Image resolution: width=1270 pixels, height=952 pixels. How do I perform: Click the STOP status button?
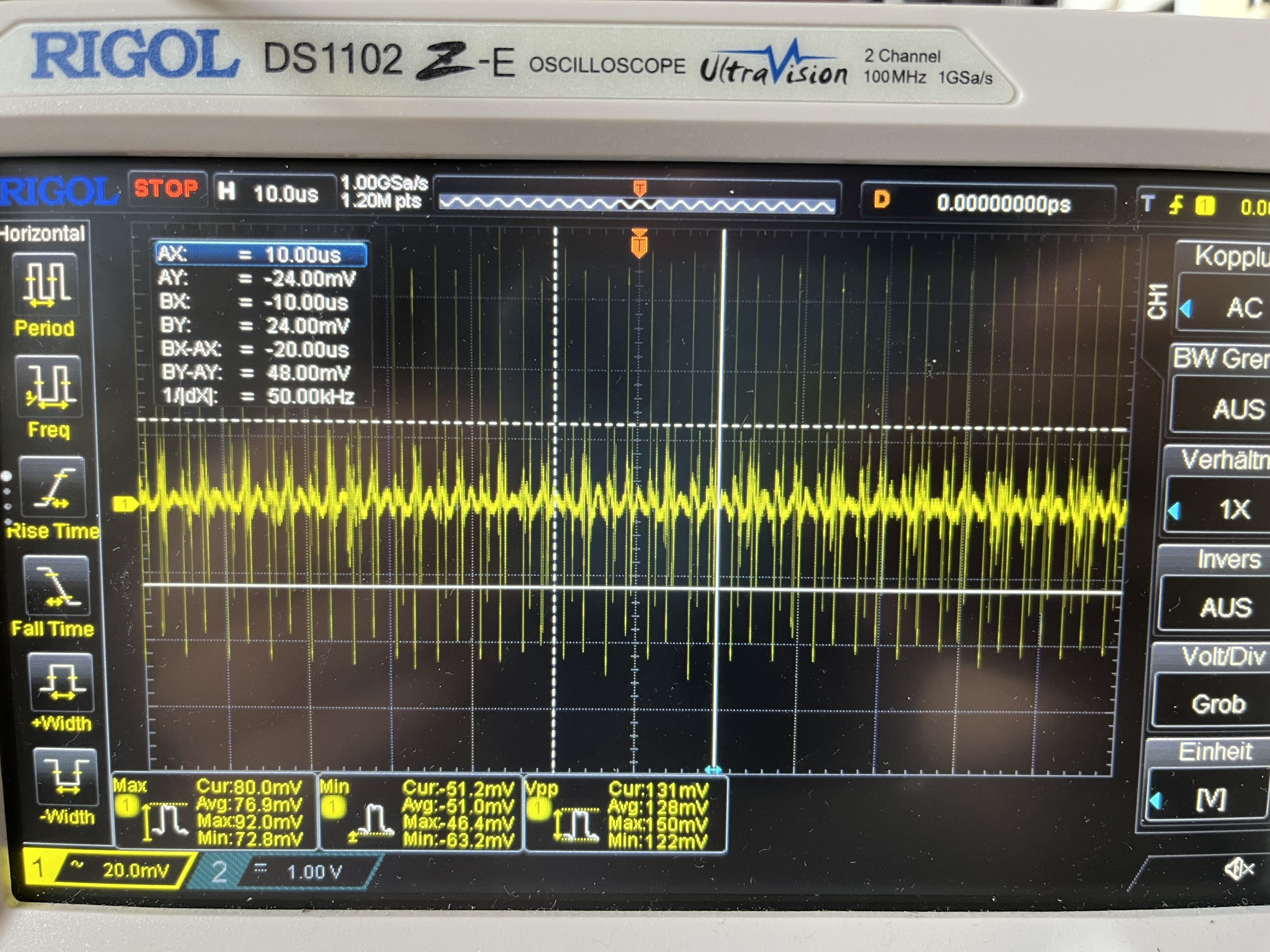tap(167, 188)
